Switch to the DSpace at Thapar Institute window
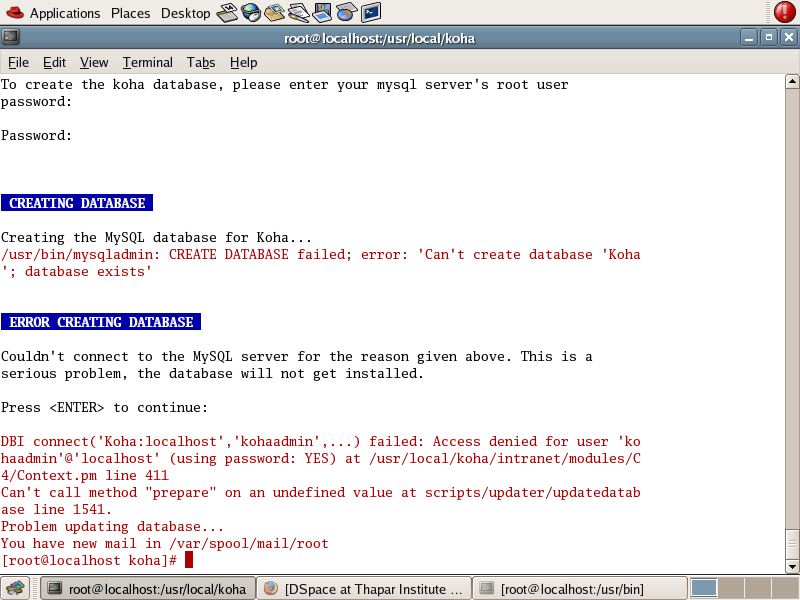The height and width of the screenshot is (600, 800). click(362, 588)
